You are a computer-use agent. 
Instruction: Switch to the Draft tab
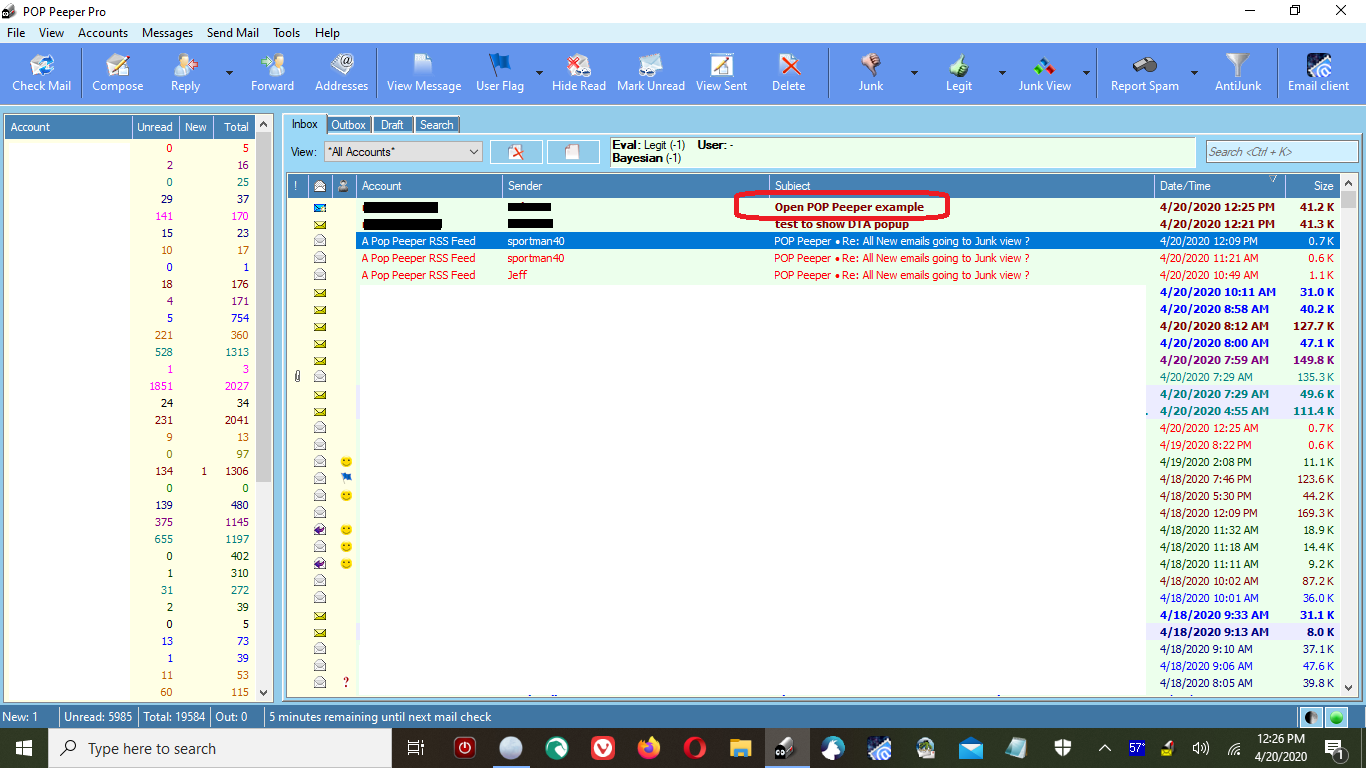[x=393, y=125]
